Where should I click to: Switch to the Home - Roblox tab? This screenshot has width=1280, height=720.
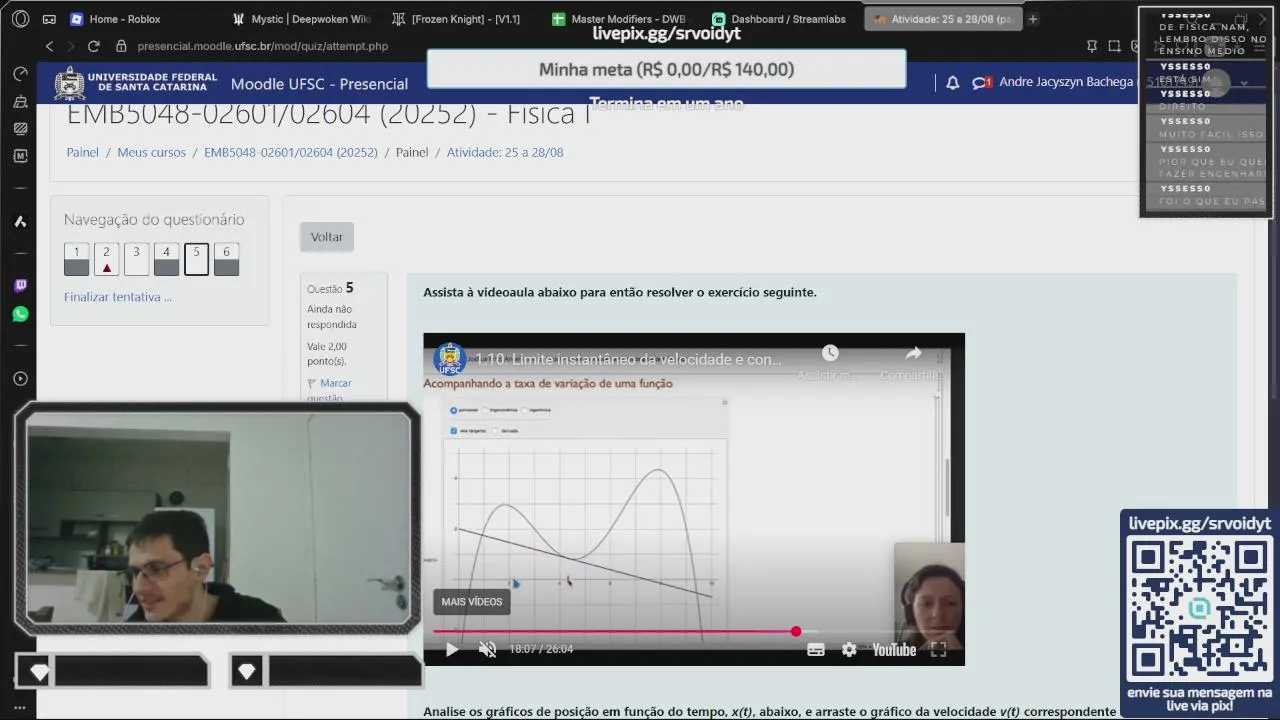point(124,19)
